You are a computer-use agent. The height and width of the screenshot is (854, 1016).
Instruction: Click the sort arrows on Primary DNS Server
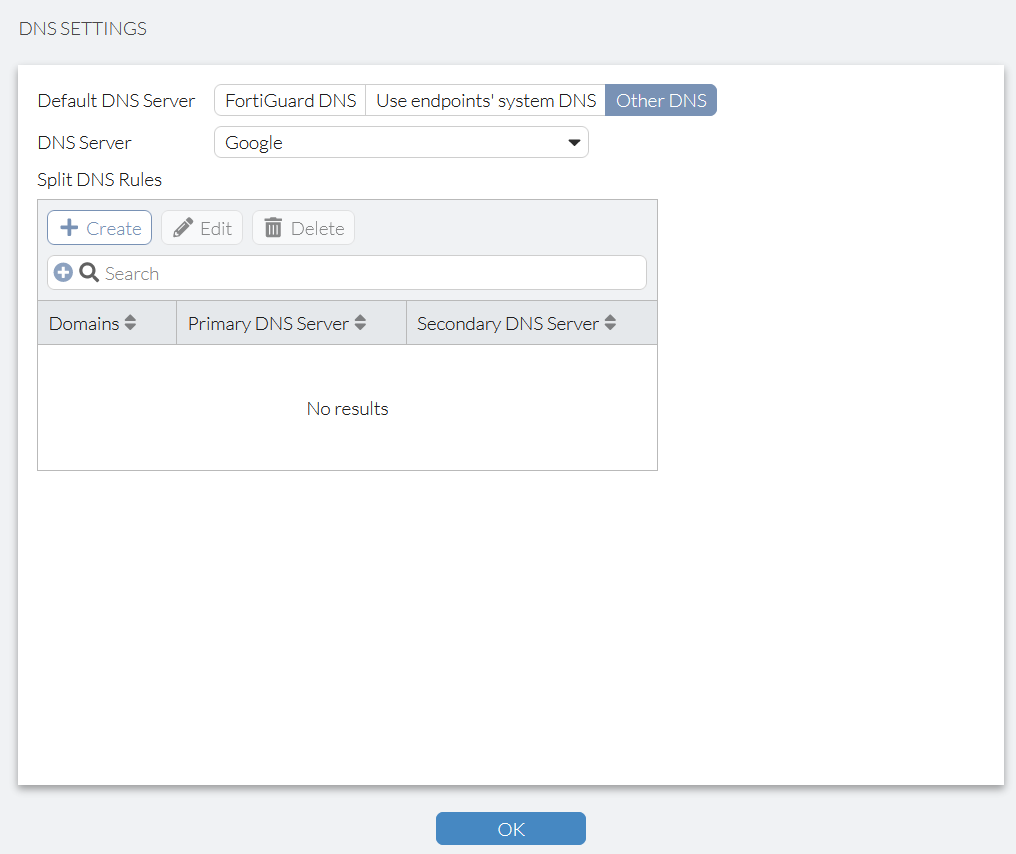click(x=360, y=322)
